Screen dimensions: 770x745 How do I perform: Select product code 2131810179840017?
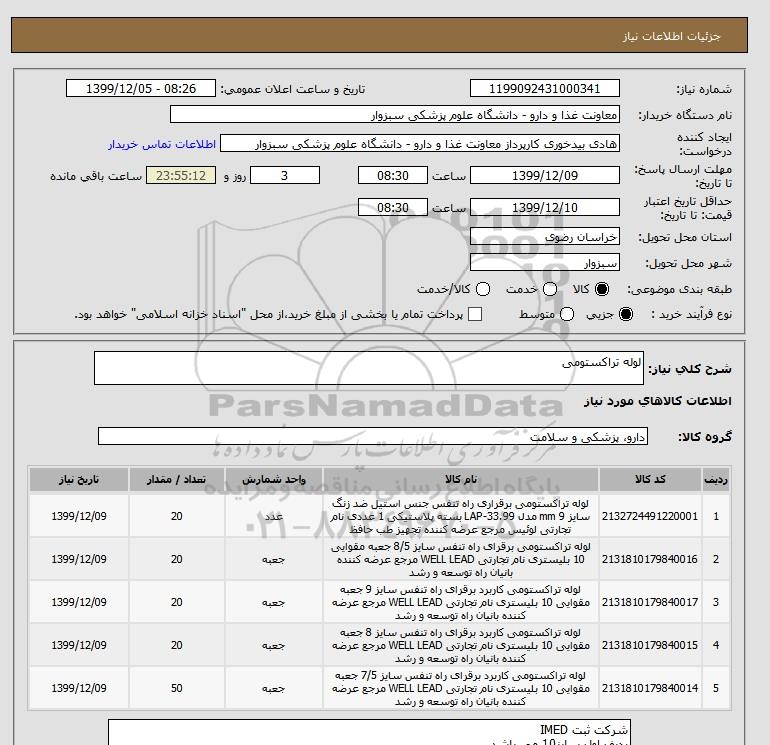click(650, 602)
